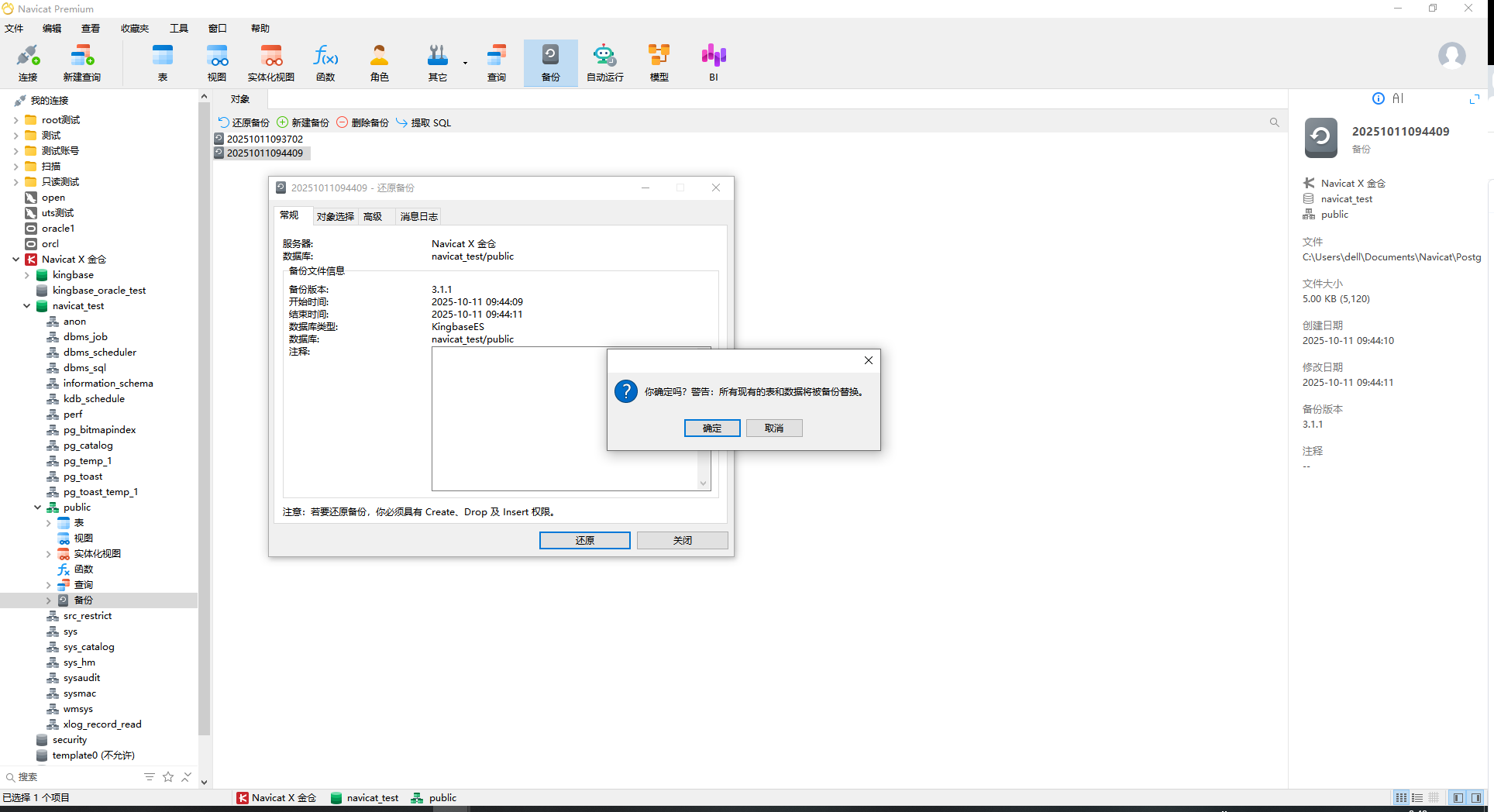Expand the root测试 folder
The width and height of the screenshot is (1494, 812).
[x=15, y=120]
